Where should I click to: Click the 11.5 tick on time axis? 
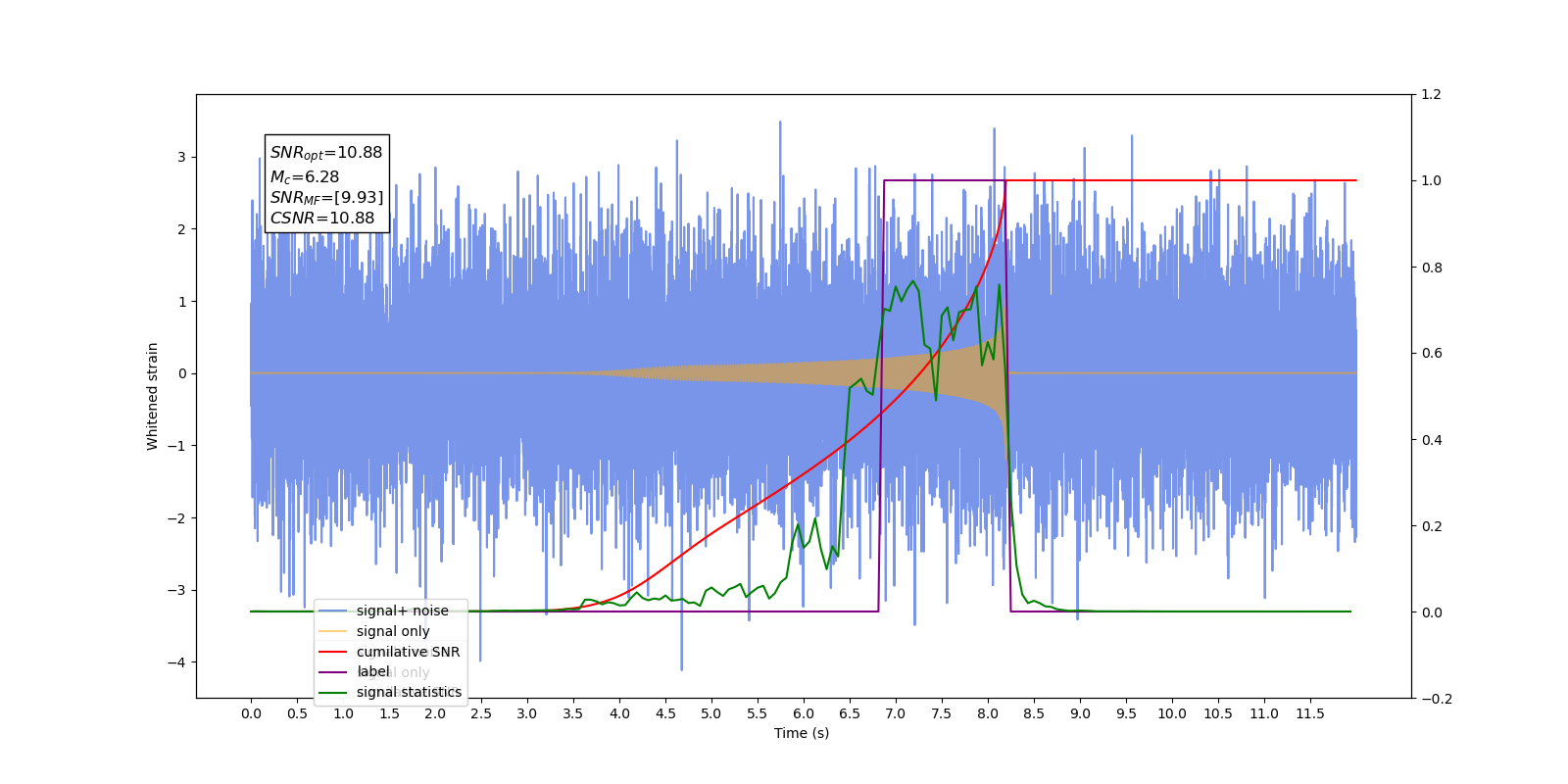tap(1310, 713)
